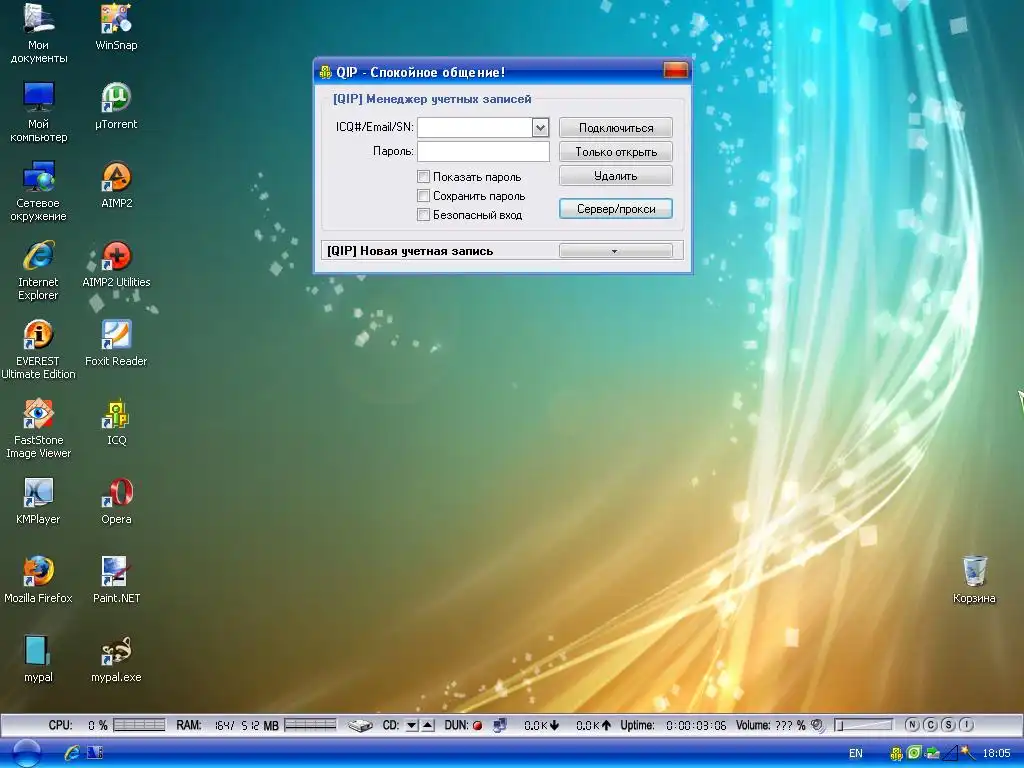Close the QIP login window
1024x768 pixels.
coord(675,71)
